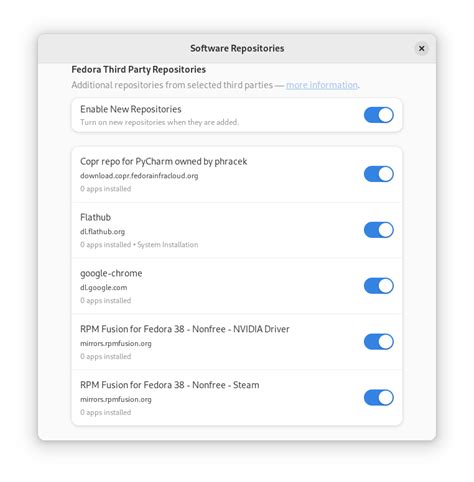This screenshot has width=474, height=482.
Task: Click the download.copr.fedorainfracloud.org address text
Action: (x=139, y=176)
